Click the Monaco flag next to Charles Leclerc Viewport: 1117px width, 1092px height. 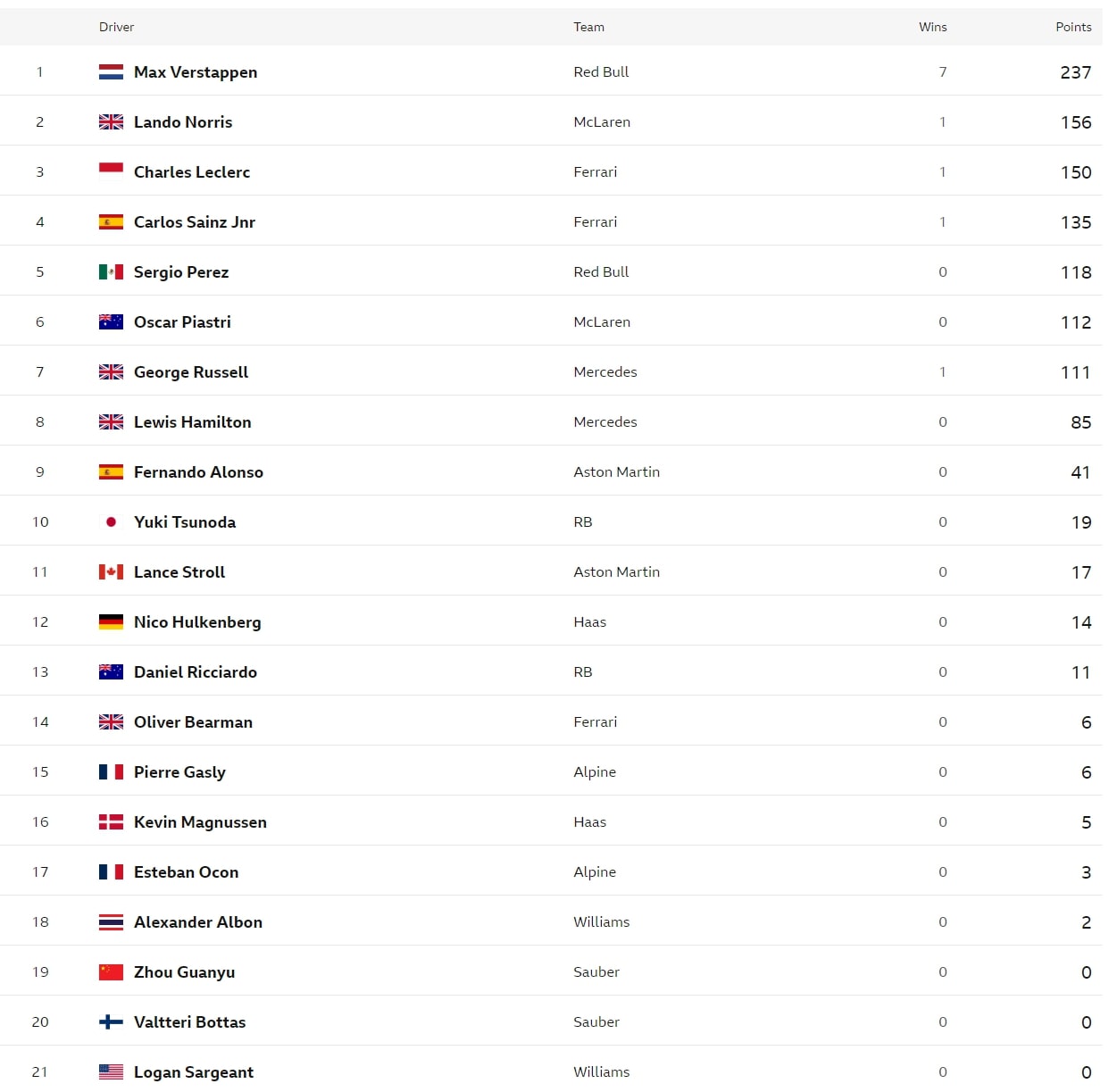pos(111,172)
